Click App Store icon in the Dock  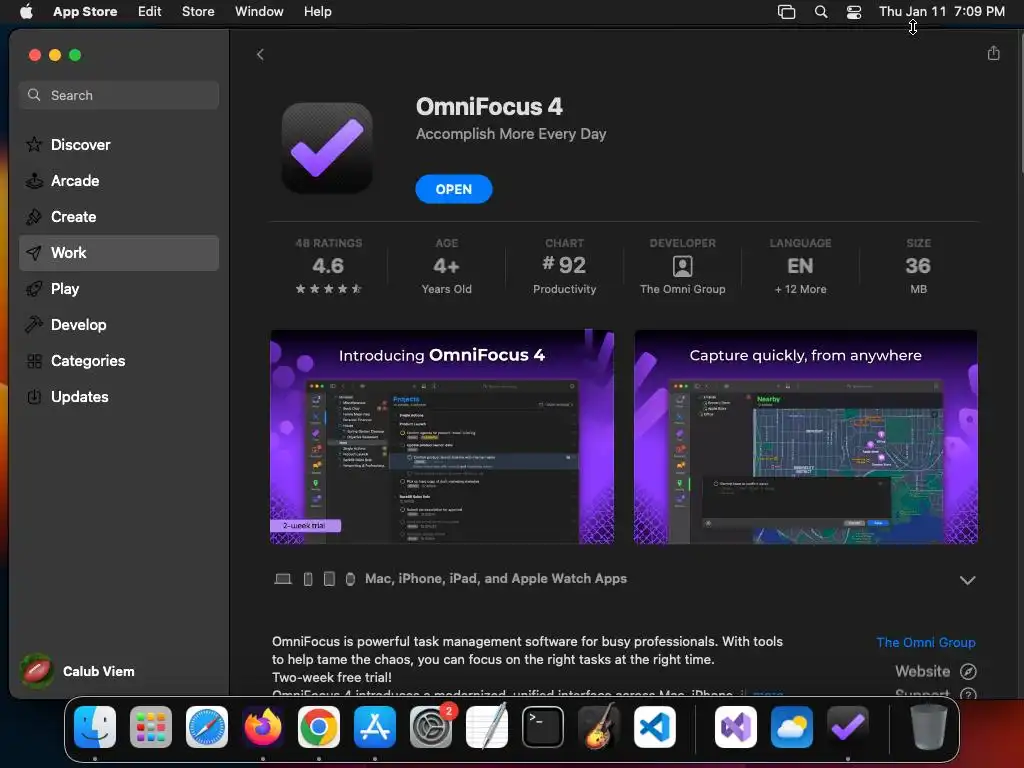[x=375, y=727]
